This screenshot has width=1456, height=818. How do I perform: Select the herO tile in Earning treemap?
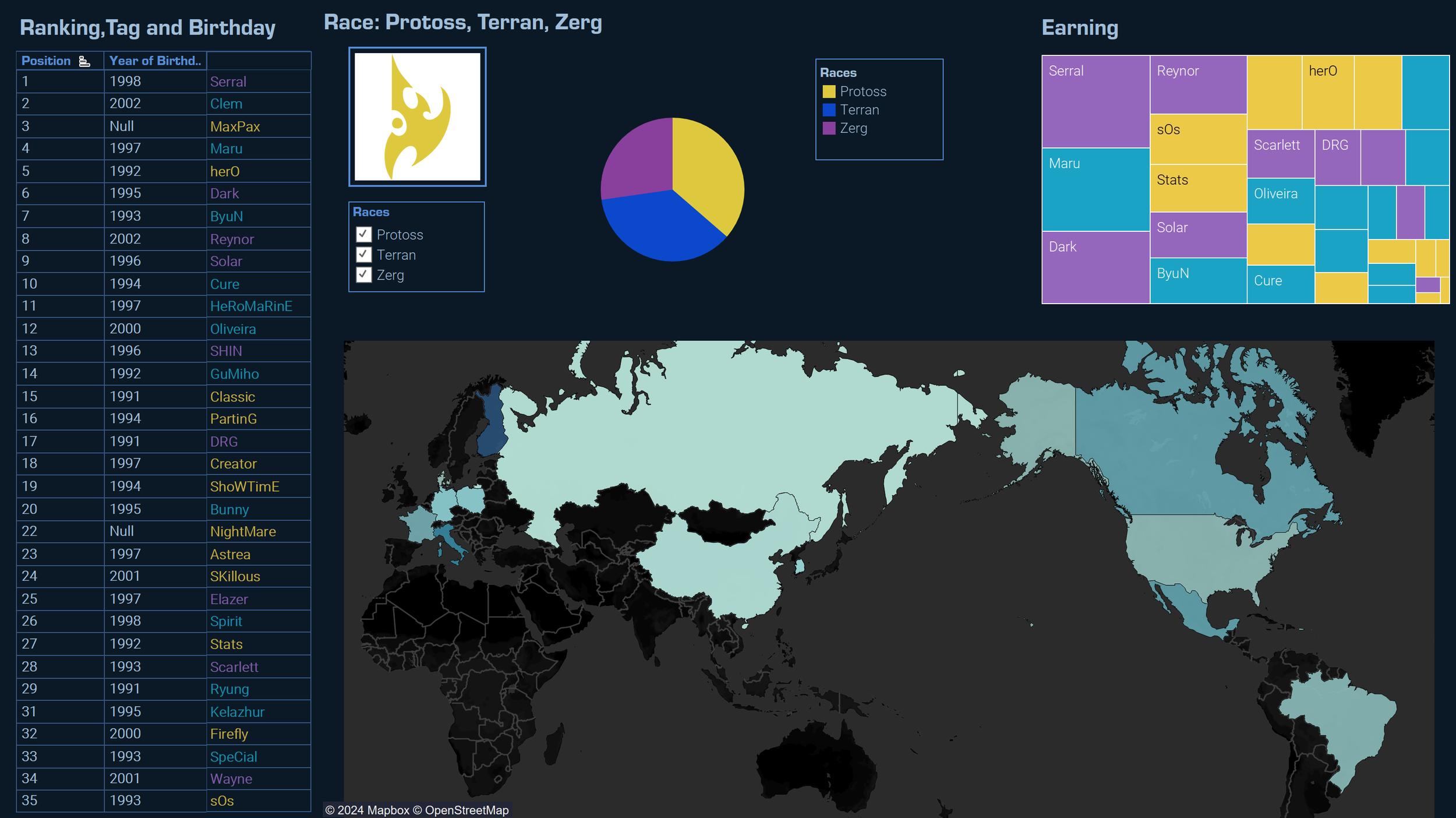1328,92
